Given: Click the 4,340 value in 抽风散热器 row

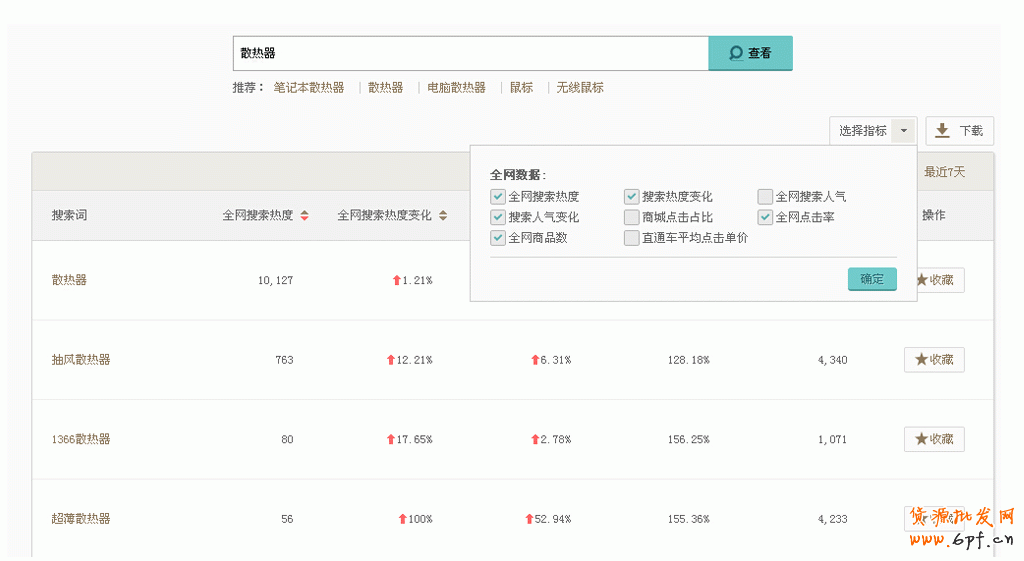Looking at the screenshot, I should tap(833, 360).
